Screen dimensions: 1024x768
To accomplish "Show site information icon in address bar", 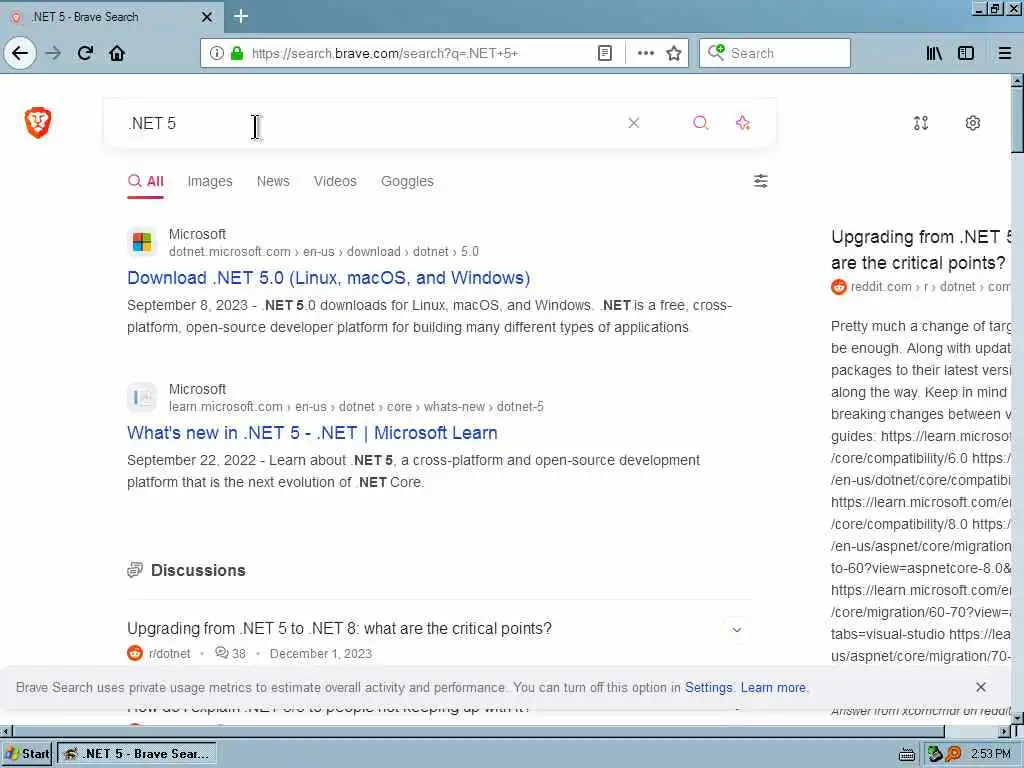I will tap(217, 53).
